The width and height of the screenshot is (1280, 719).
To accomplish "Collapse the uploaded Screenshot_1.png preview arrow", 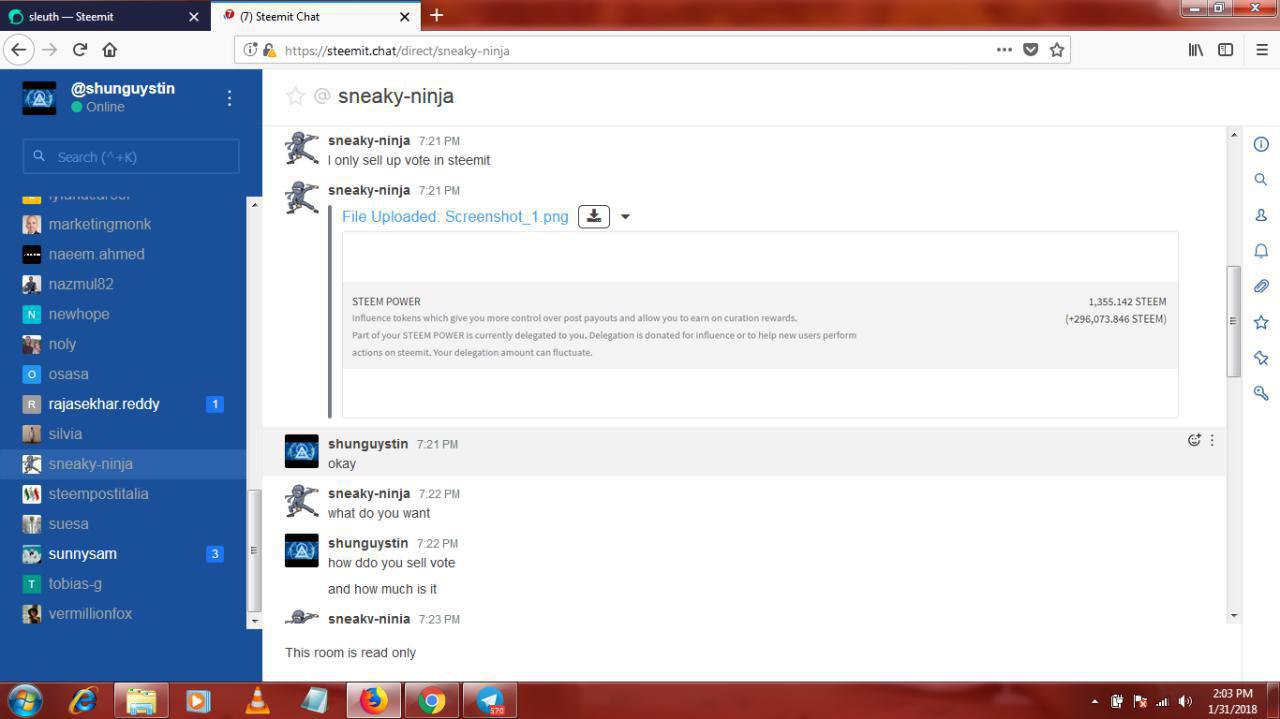I will click(x=625, y=217).
